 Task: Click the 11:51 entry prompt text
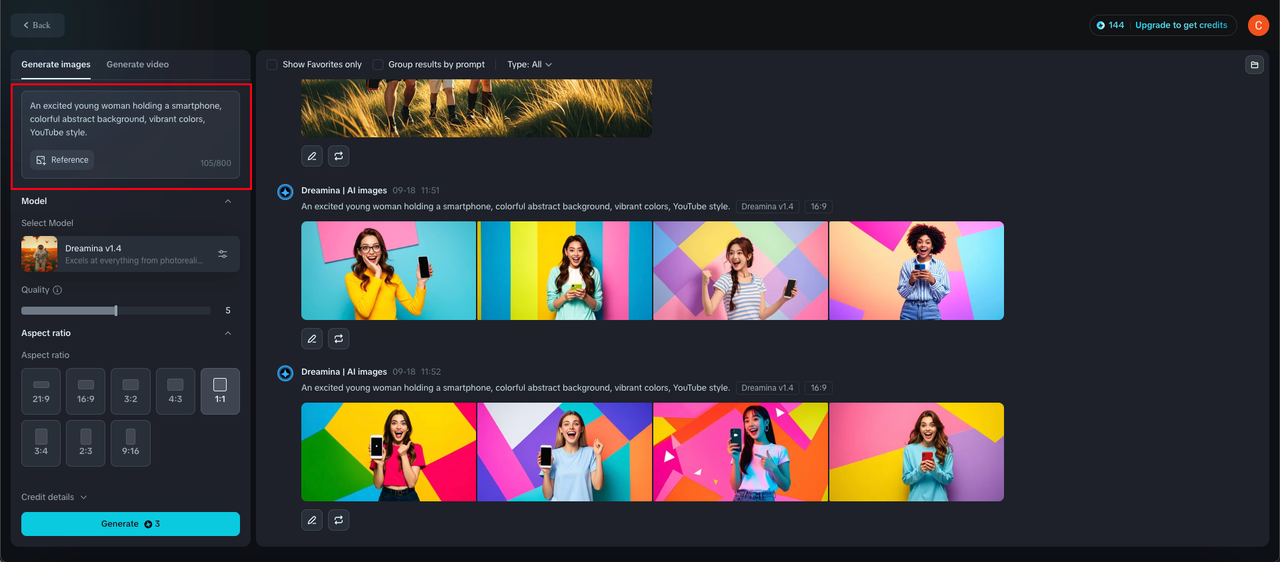[515, 207]
